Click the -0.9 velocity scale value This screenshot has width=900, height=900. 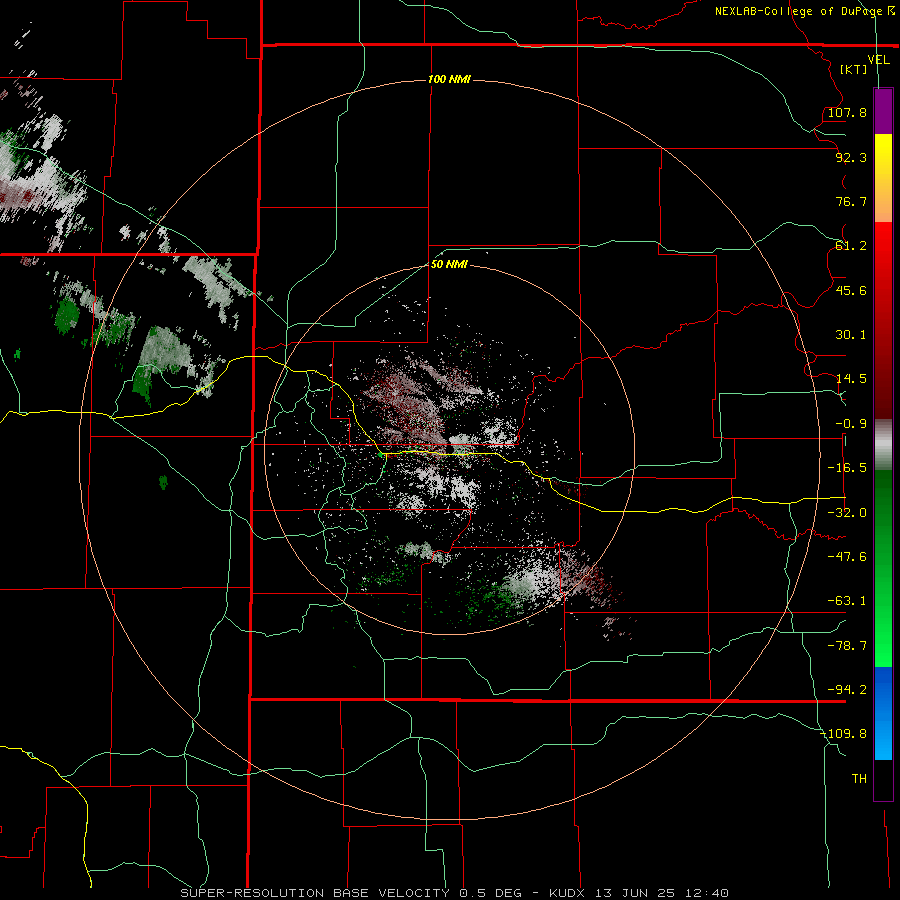[x=851, y=424]
